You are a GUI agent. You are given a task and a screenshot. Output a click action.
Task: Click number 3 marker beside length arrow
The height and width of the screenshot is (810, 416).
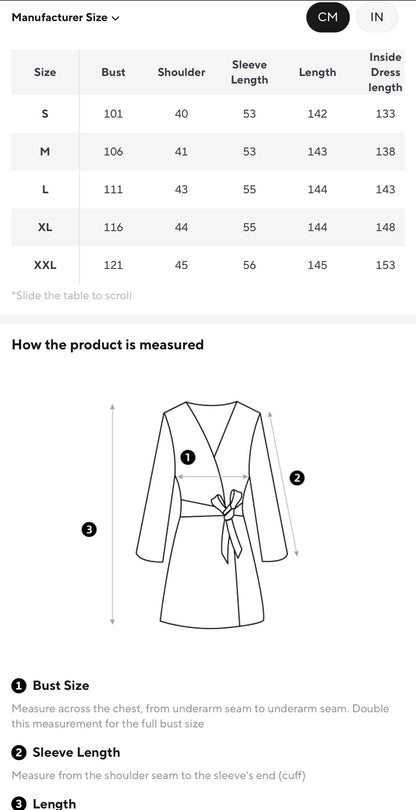pyautogui.click(x=89, y=529)
